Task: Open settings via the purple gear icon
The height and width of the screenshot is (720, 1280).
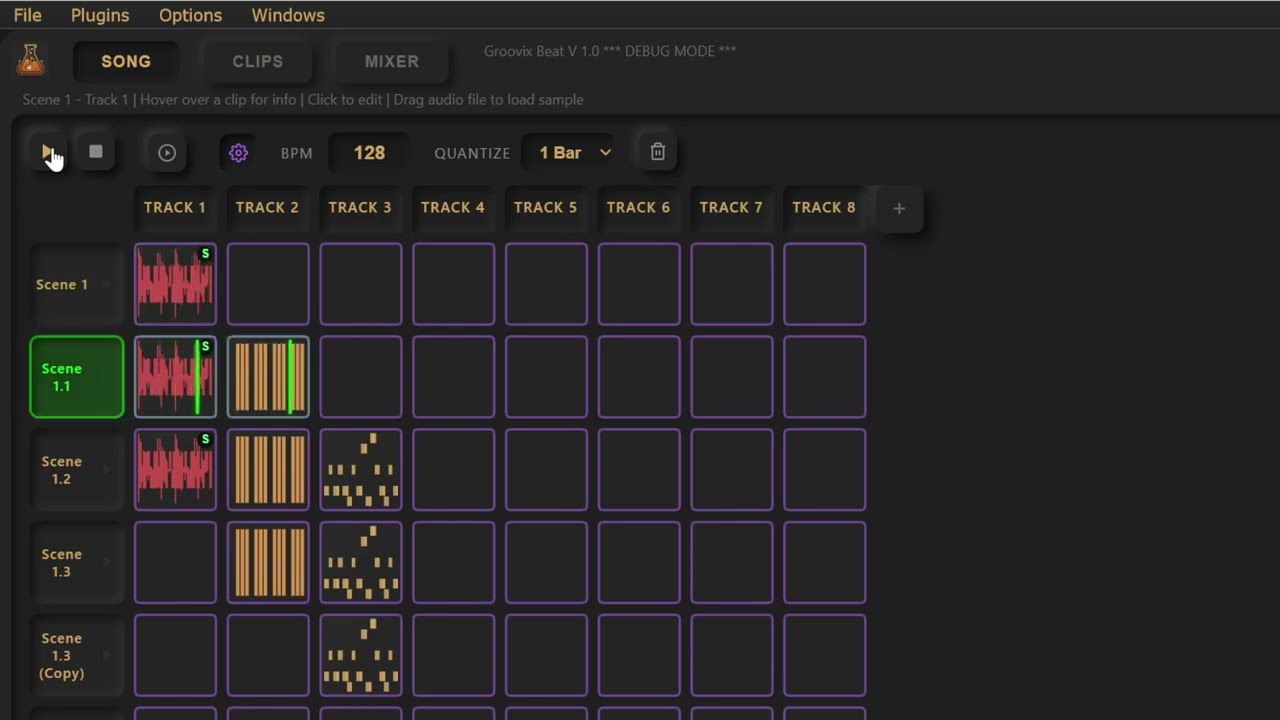Action: [x=238, y=153]
